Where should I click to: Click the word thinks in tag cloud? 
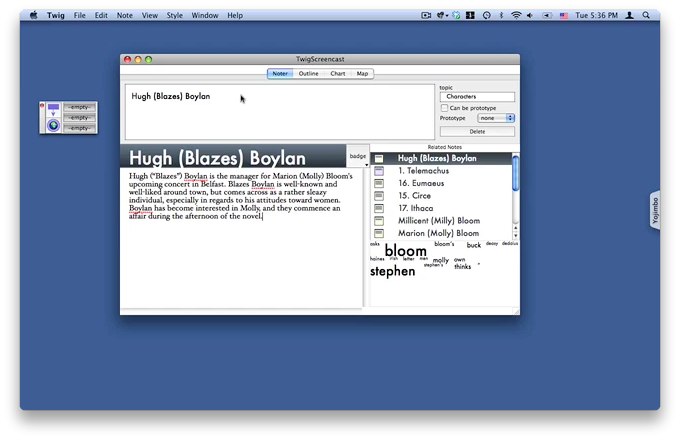(462, 267)
